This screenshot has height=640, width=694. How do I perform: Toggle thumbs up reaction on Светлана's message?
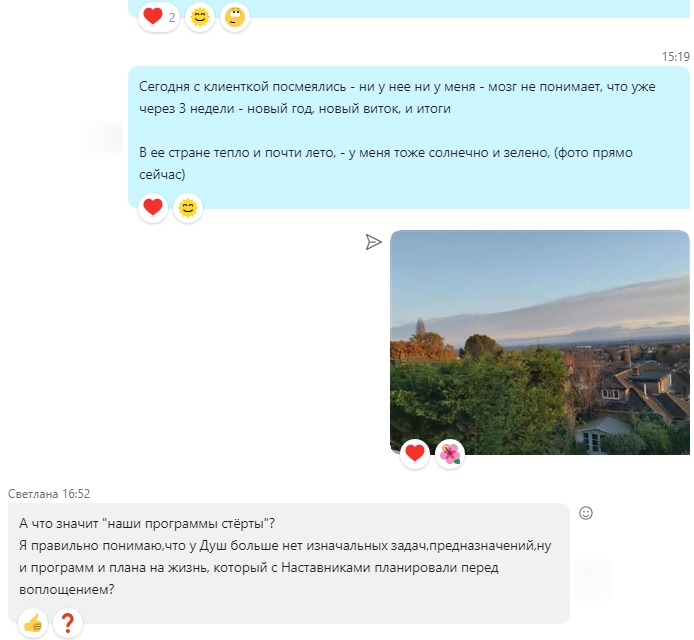(x=34, y=624)
